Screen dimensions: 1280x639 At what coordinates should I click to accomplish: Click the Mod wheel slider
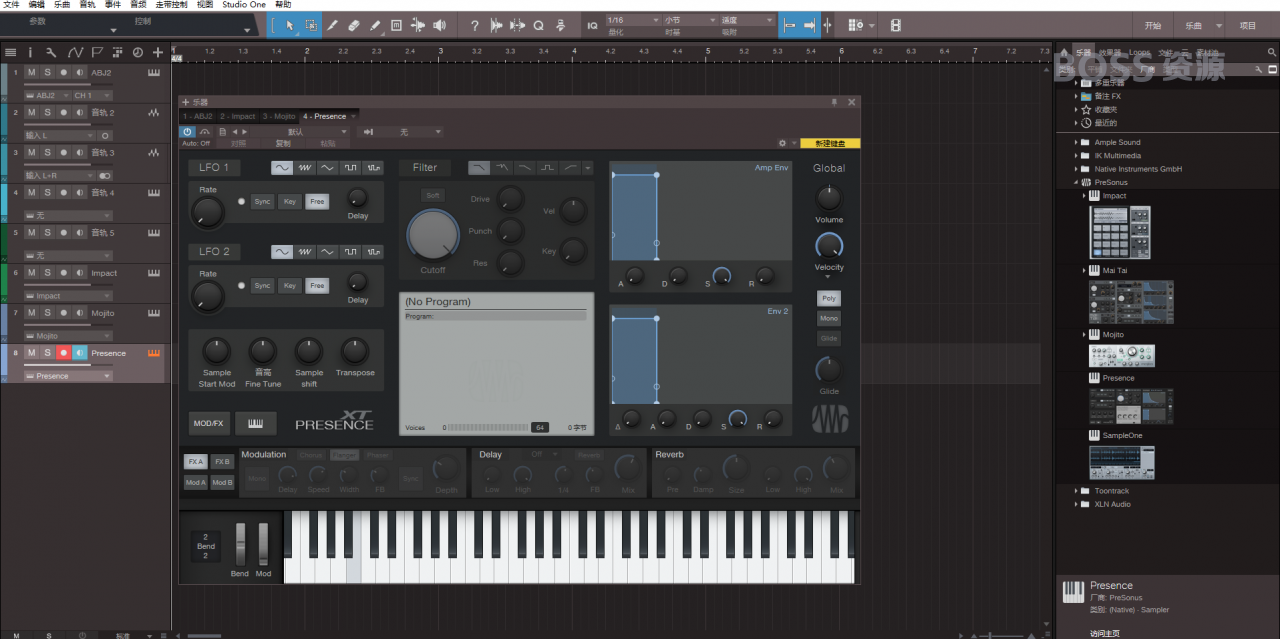click(x=263, y=545)
